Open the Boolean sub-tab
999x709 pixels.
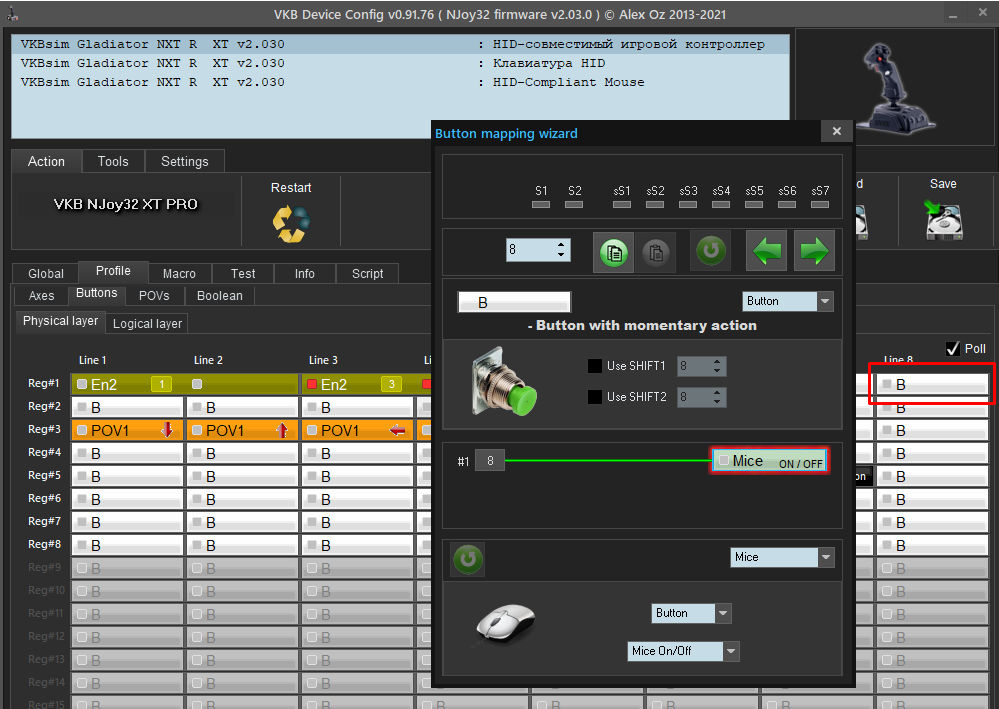pyautogui.click(x=220, y=296)
